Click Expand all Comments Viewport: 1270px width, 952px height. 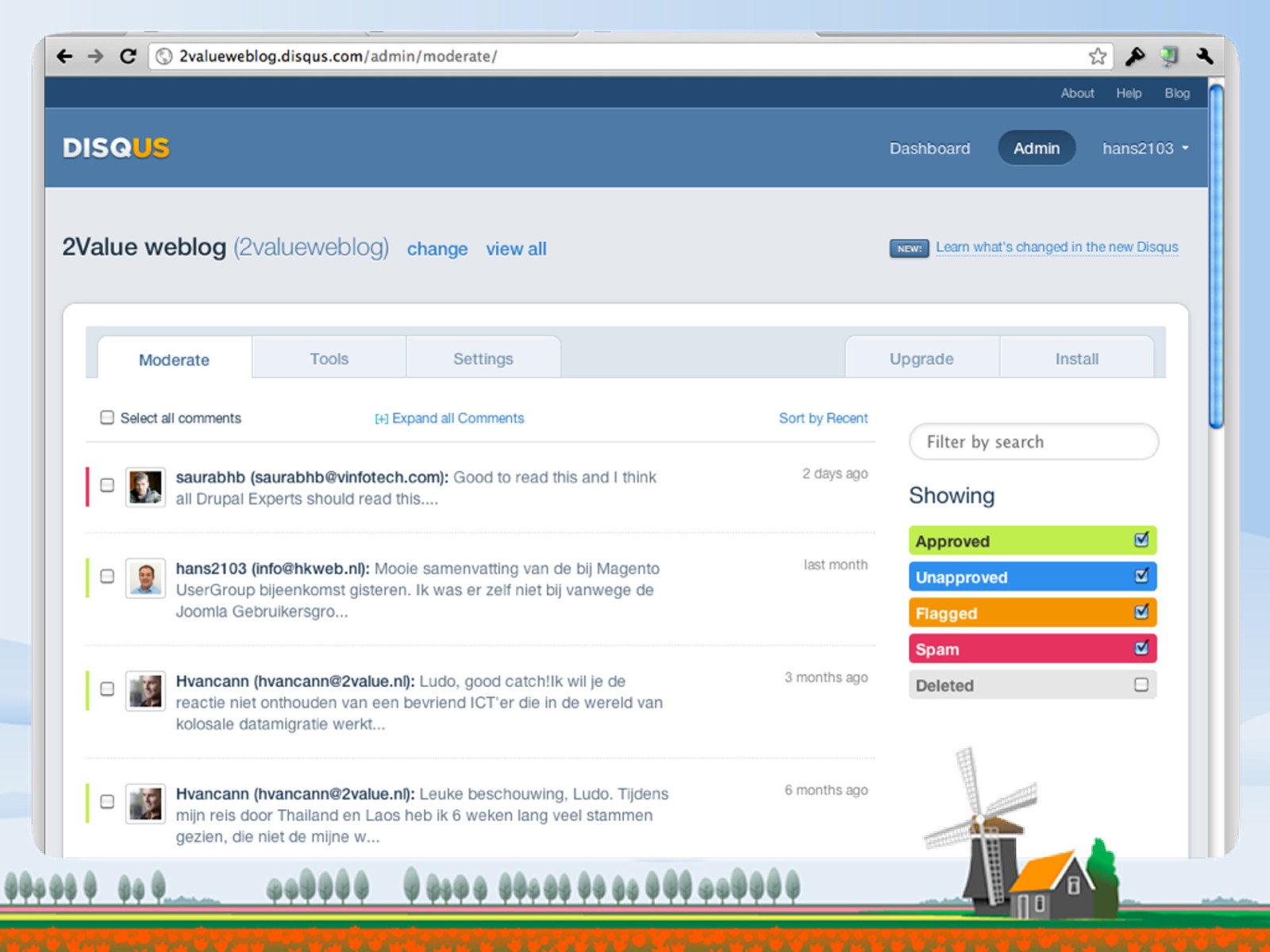click(458, 418)
